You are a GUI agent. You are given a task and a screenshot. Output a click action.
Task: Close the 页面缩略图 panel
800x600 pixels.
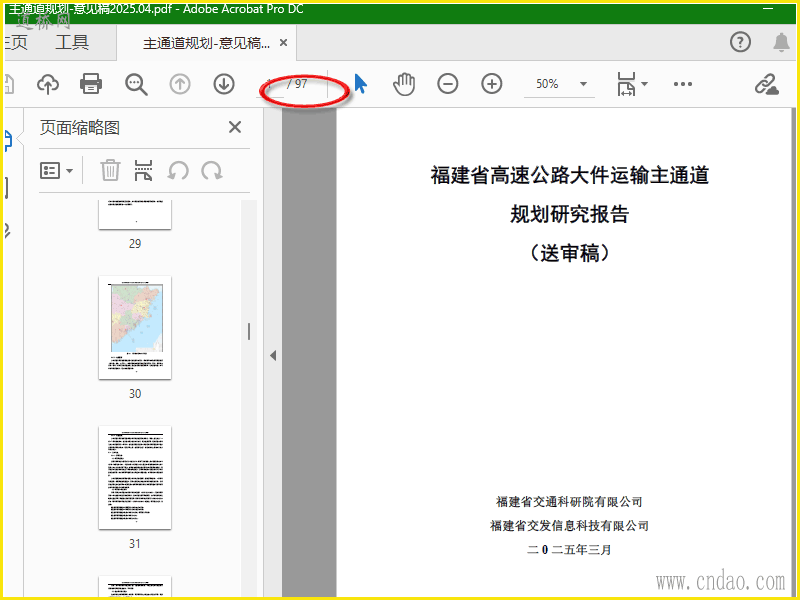point(235,127)
